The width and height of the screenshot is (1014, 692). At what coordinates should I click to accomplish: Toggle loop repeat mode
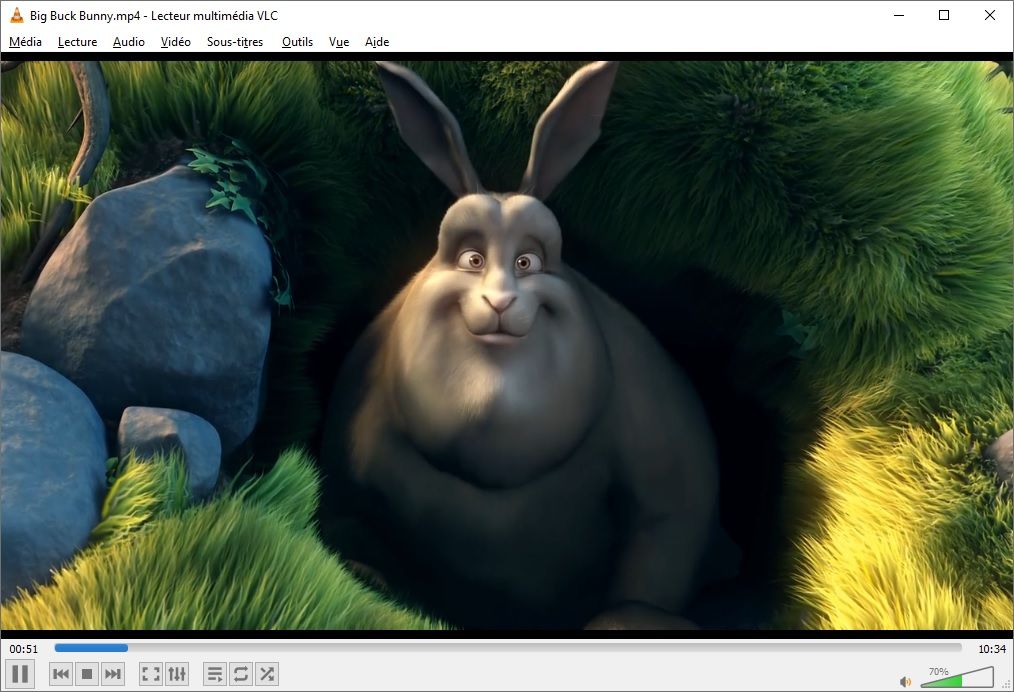click(241, 675)
